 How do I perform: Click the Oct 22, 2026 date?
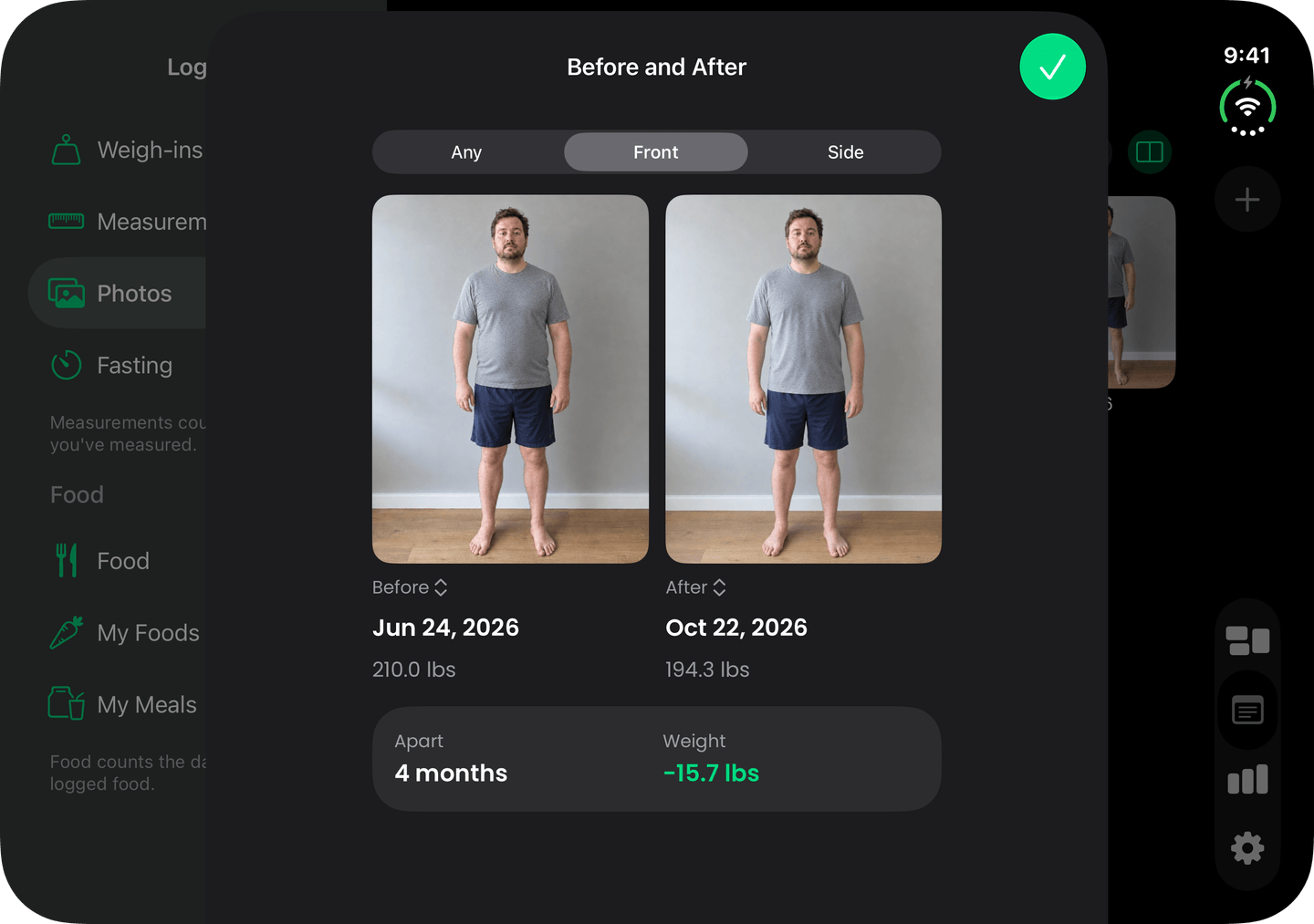coord(736,628)
